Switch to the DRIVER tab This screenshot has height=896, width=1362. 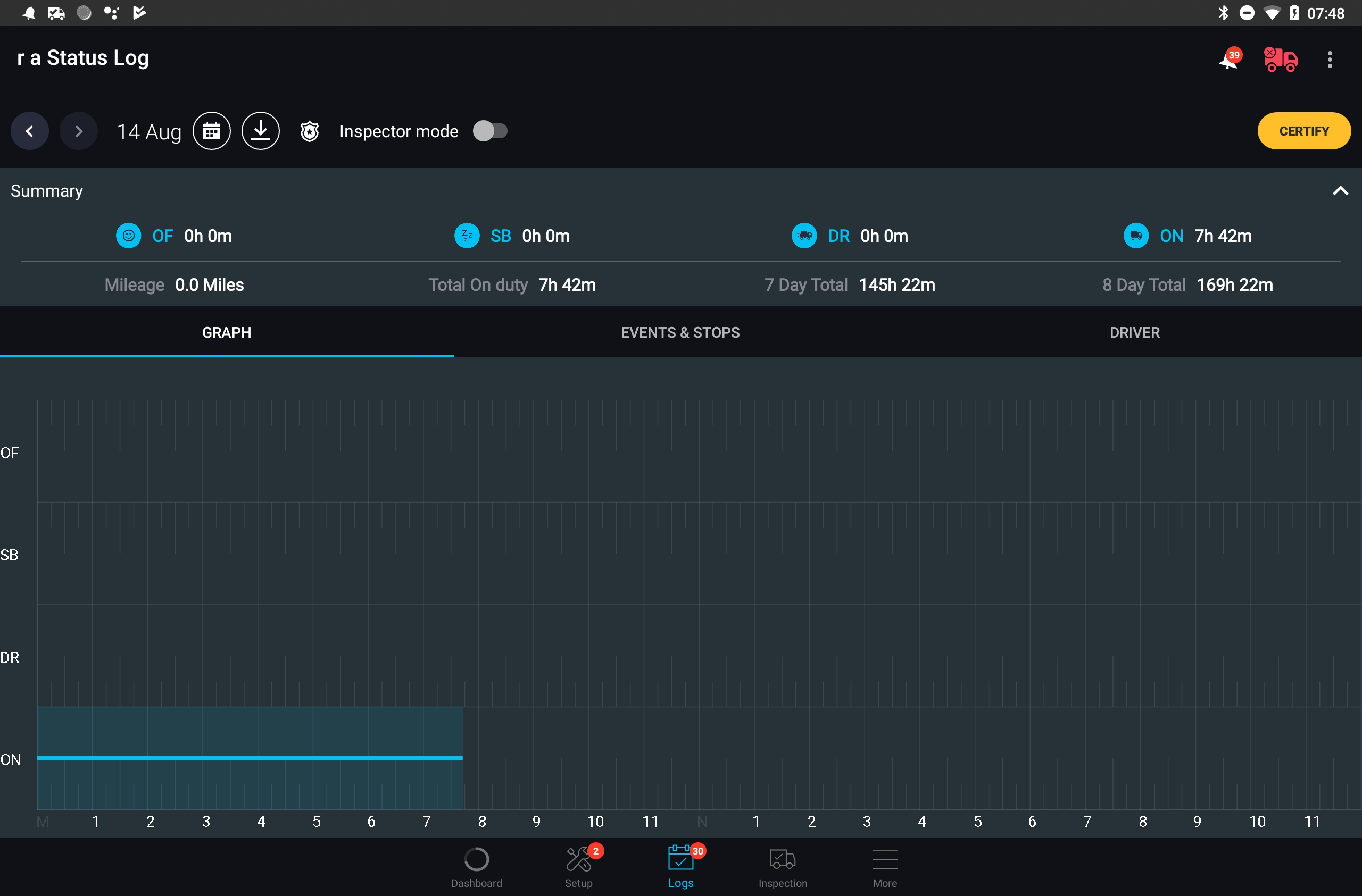[1135, 332]
